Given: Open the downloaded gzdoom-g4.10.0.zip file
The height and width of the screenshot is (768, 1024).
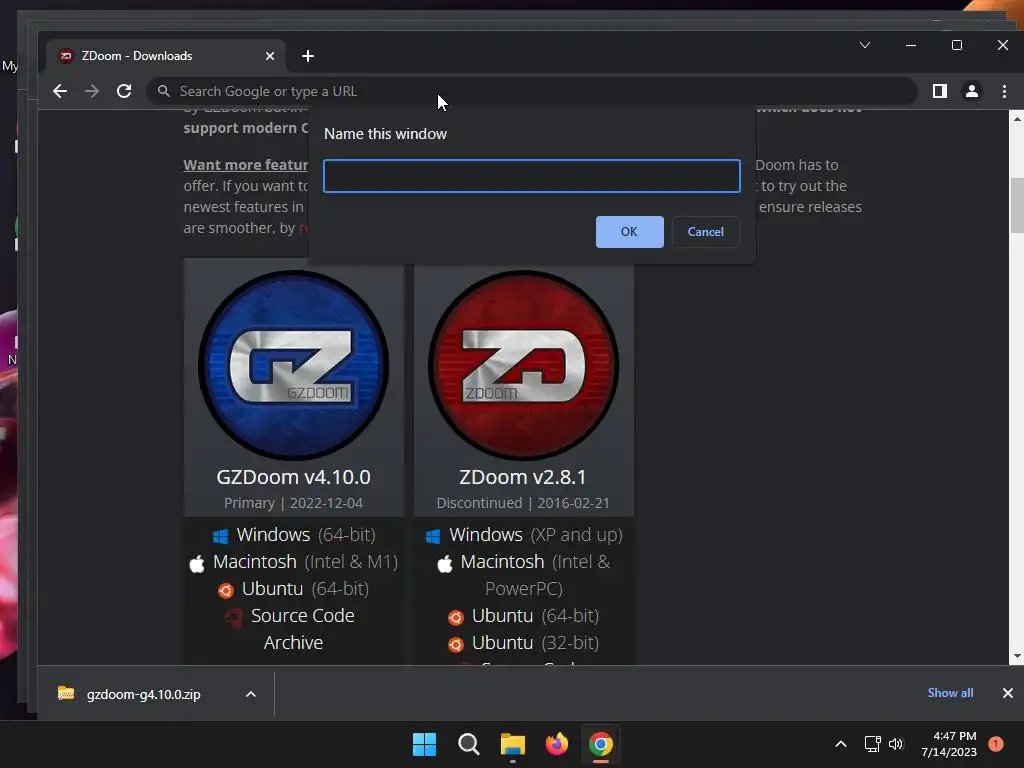Looking at the screenshot, I should click(x=144, y=694).
